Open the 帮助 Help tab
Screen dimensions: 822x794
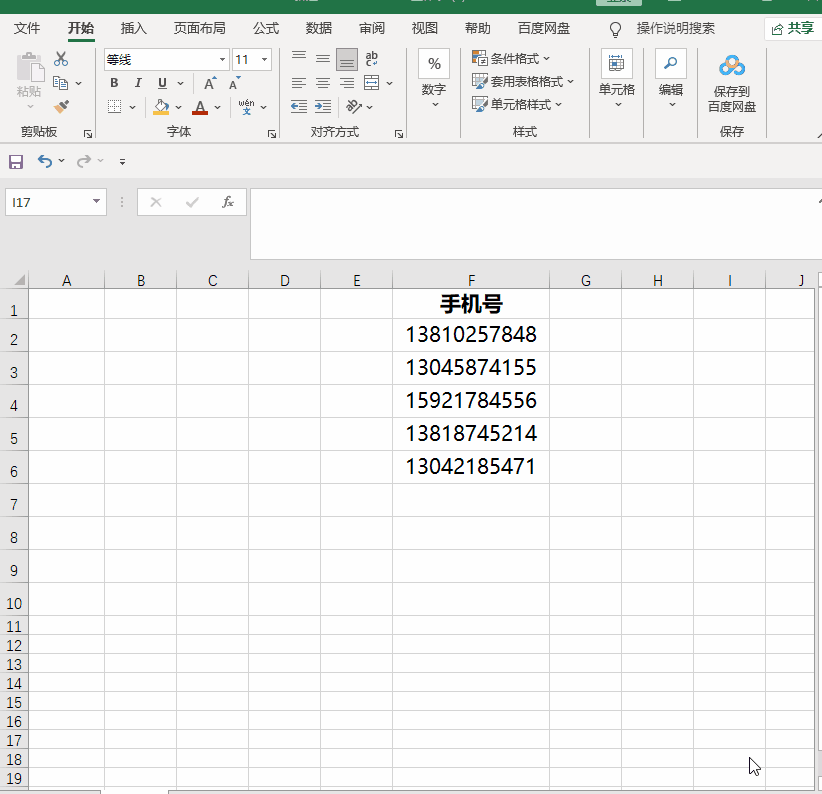pyautogui.click(x=478, y=28)
